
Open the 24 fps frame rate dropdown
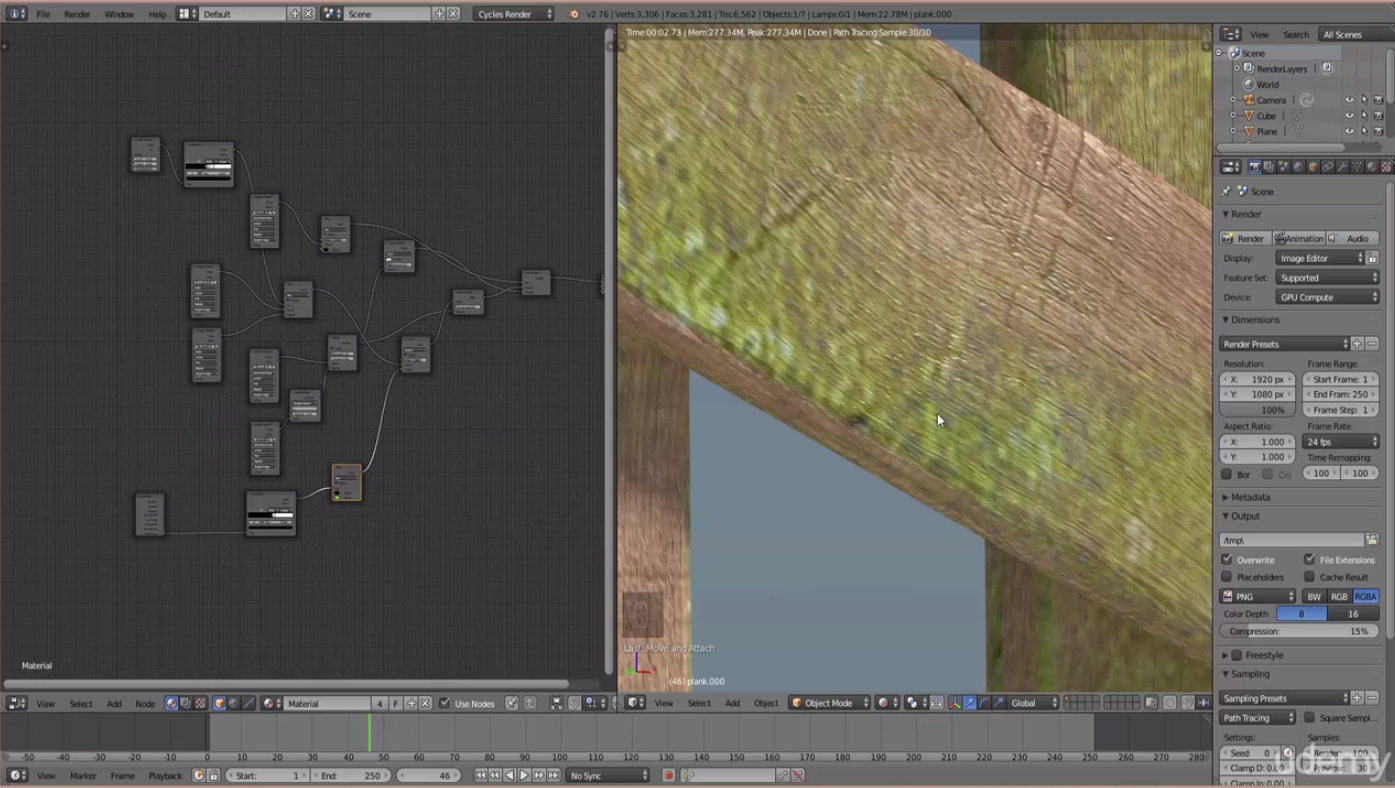1342,442
